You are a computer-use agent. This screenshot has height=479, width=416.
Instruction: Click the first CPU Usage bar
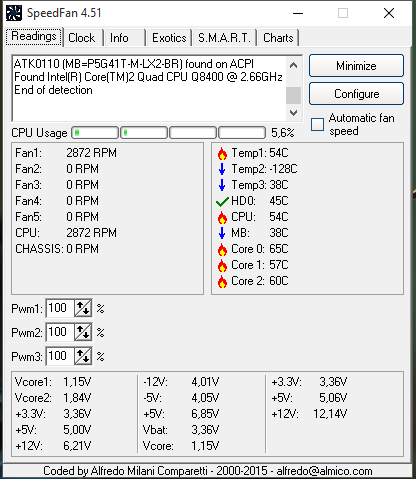[x=95, y=133]
